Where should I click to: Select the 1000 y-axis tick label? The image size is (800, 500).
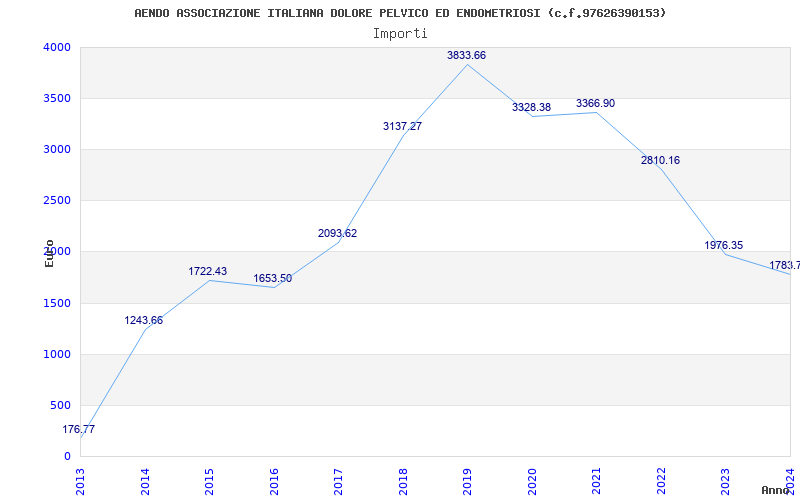coord(57,355)
